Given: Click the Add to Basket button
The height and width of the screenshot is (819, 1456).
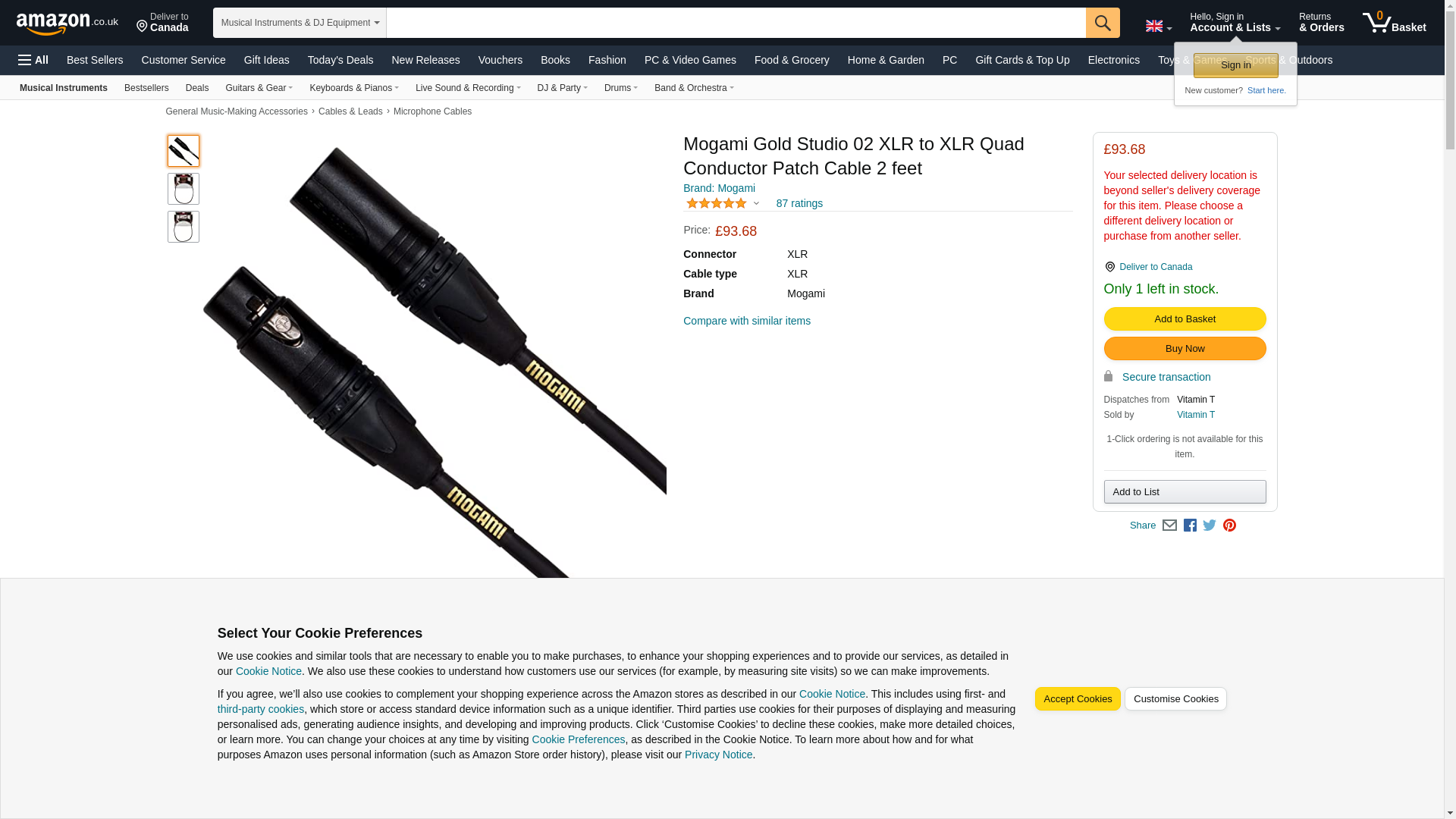Looking at the screenshot, I should coord(1185,319).
